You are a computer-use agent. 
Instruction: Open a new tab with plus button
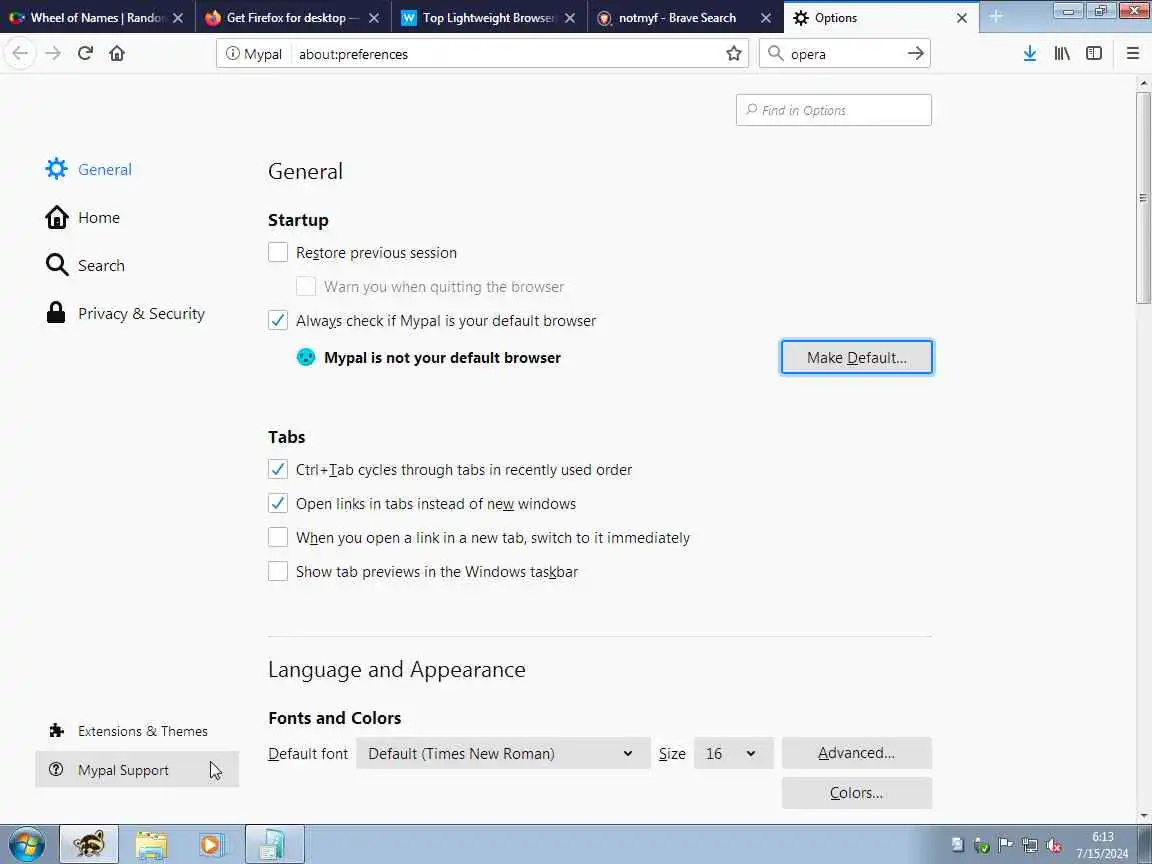(x=996, y=17)
